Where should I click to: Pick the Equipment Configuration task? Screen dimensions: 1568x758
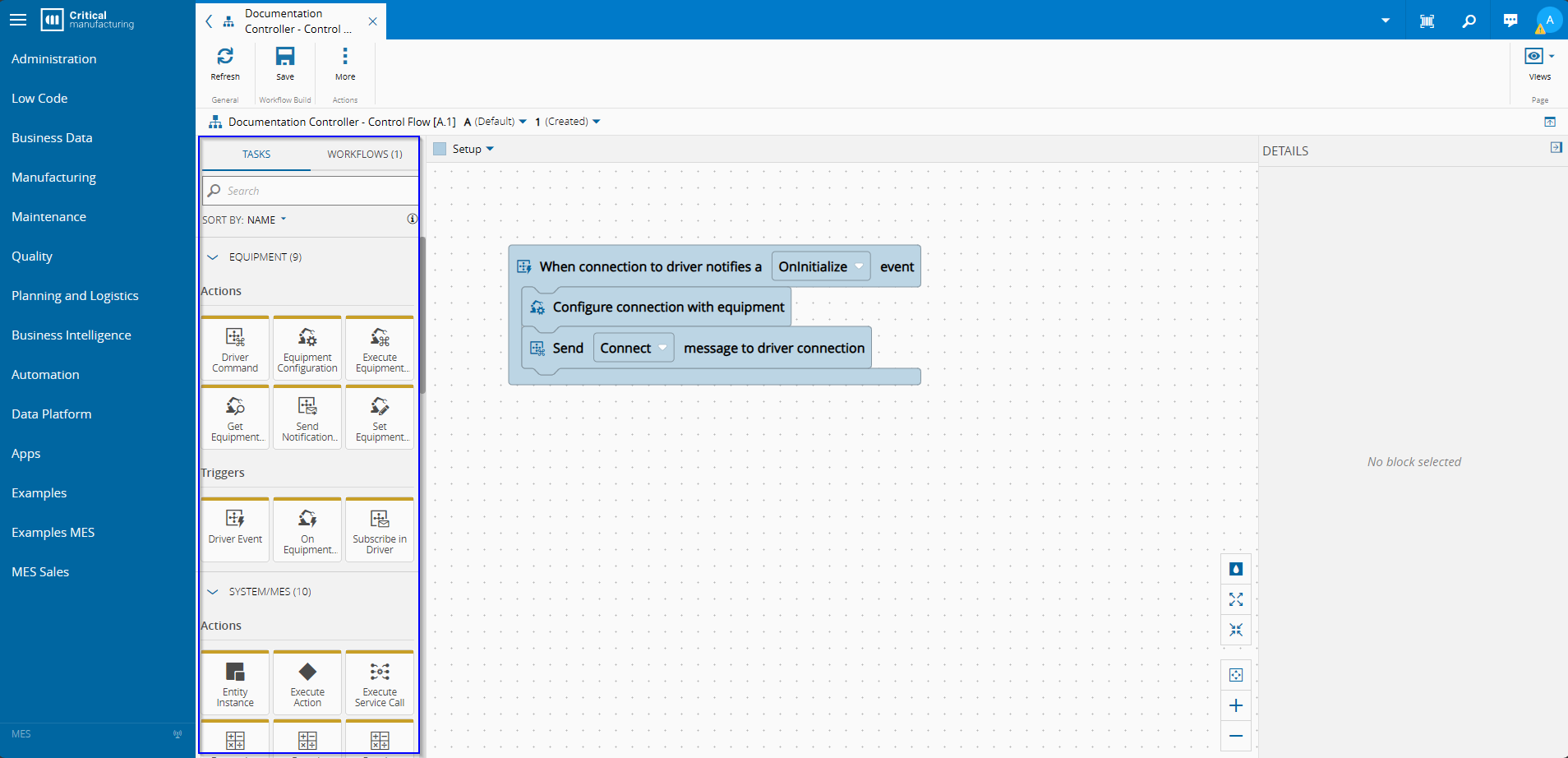coord(307,349)
